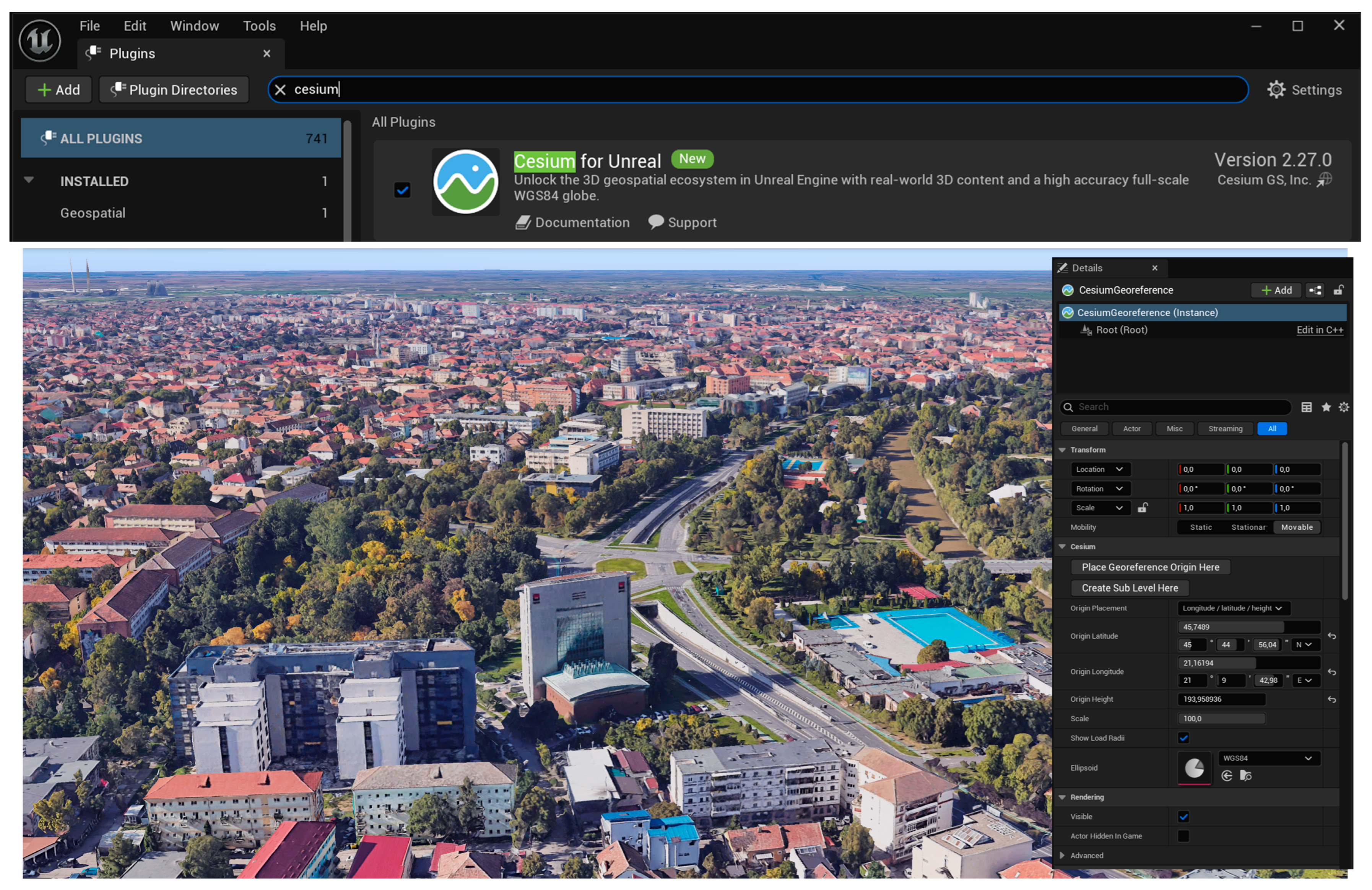
Task: Select the Actor filter tab in Details
Action: (x=1131, y=428)
